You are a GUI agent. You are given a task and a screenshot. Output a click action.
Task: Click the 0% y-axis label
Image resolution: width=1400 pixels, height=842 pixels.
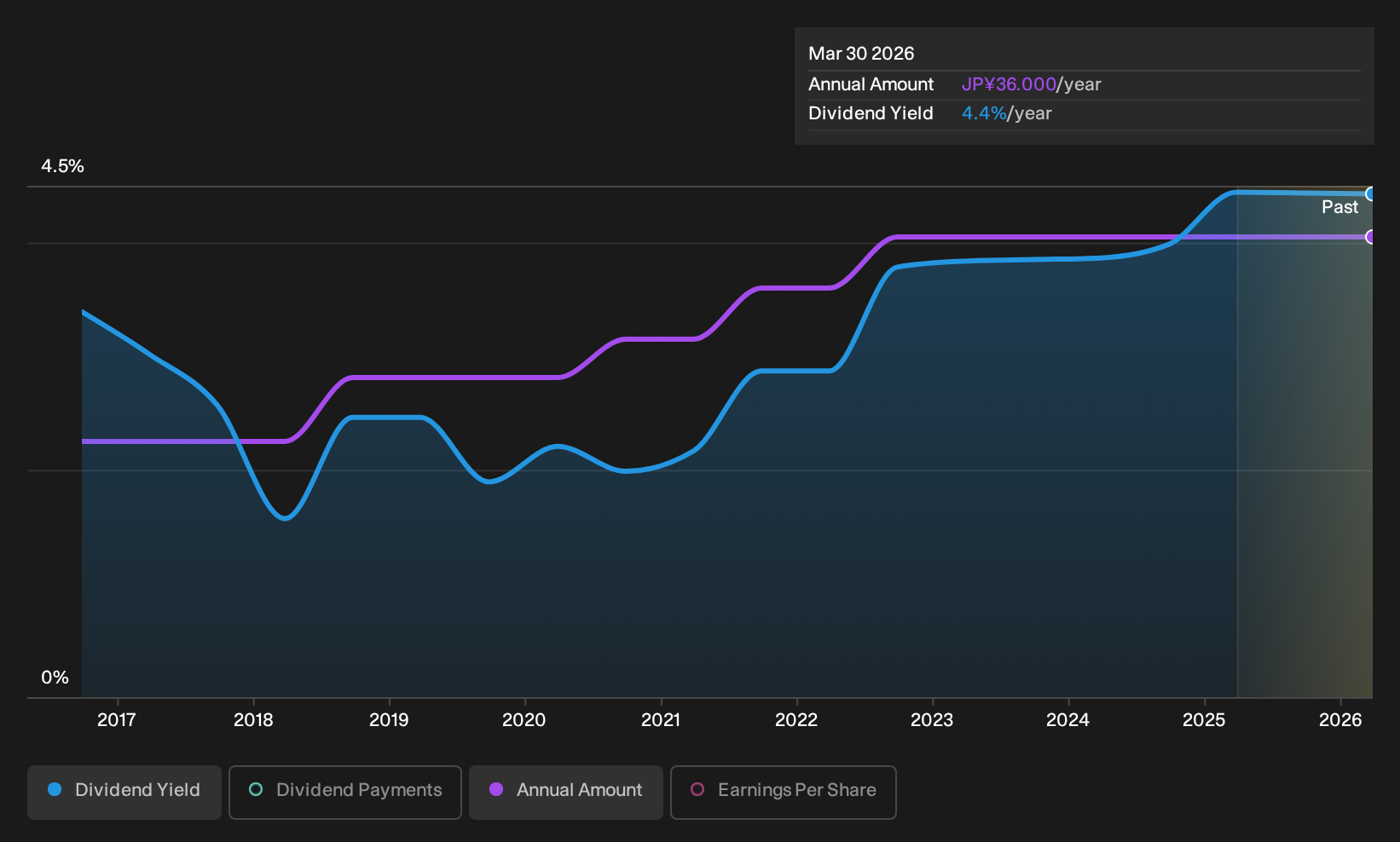click(55, 678)
